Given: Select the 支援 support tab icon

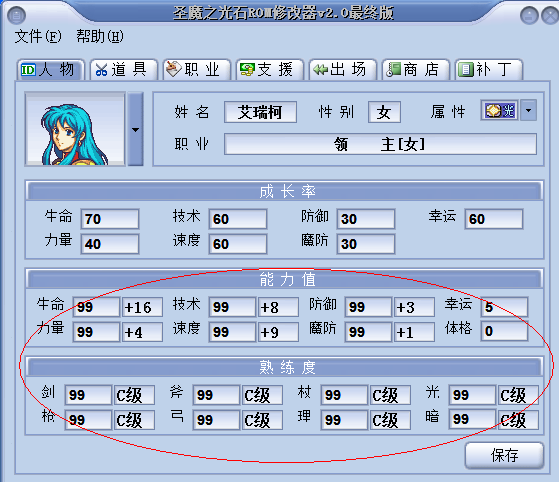Looking at the screenshot, I should coord(247,70).
